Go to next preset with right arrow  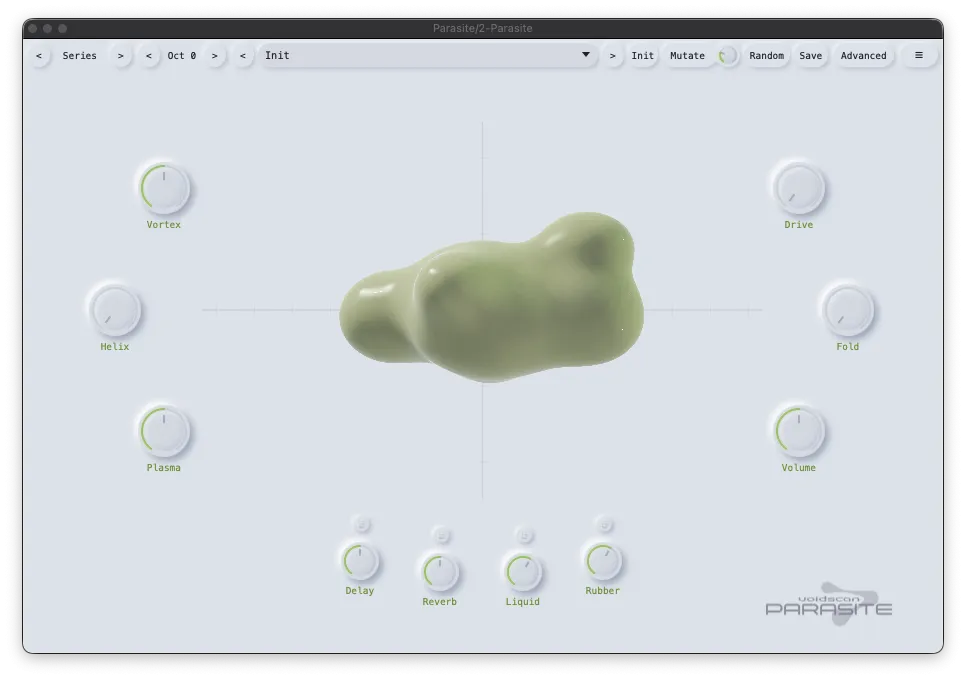612,55
